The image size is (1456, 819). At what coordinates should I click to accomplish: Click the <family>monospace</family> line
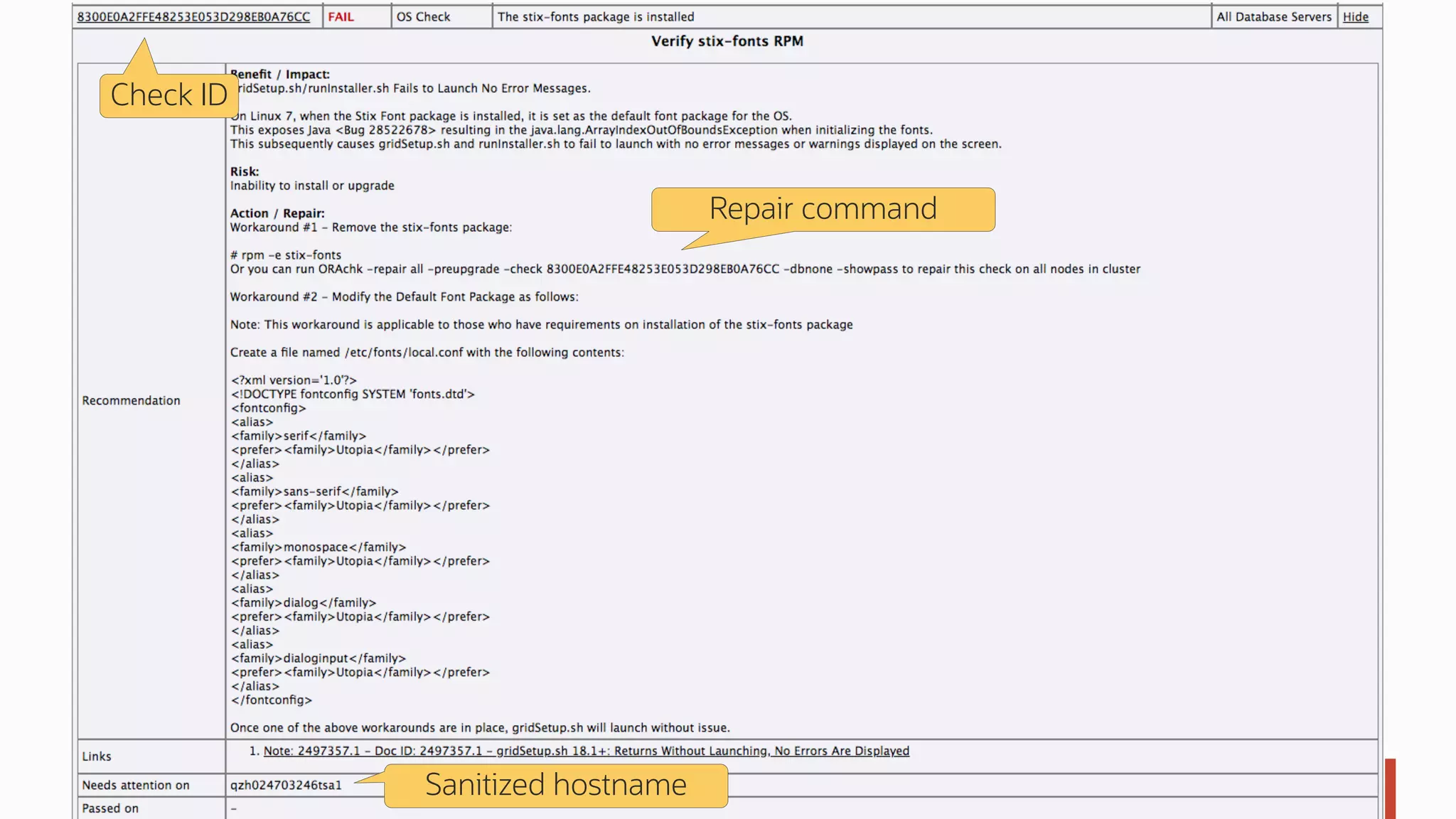[x=318, y=547]
